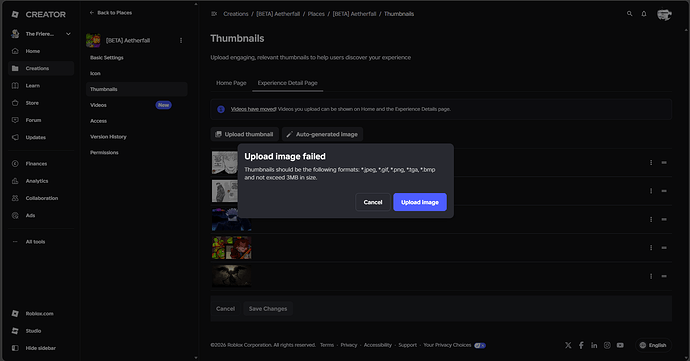Open the user avatar menu
Screen dimensions: 690x361
664,15
